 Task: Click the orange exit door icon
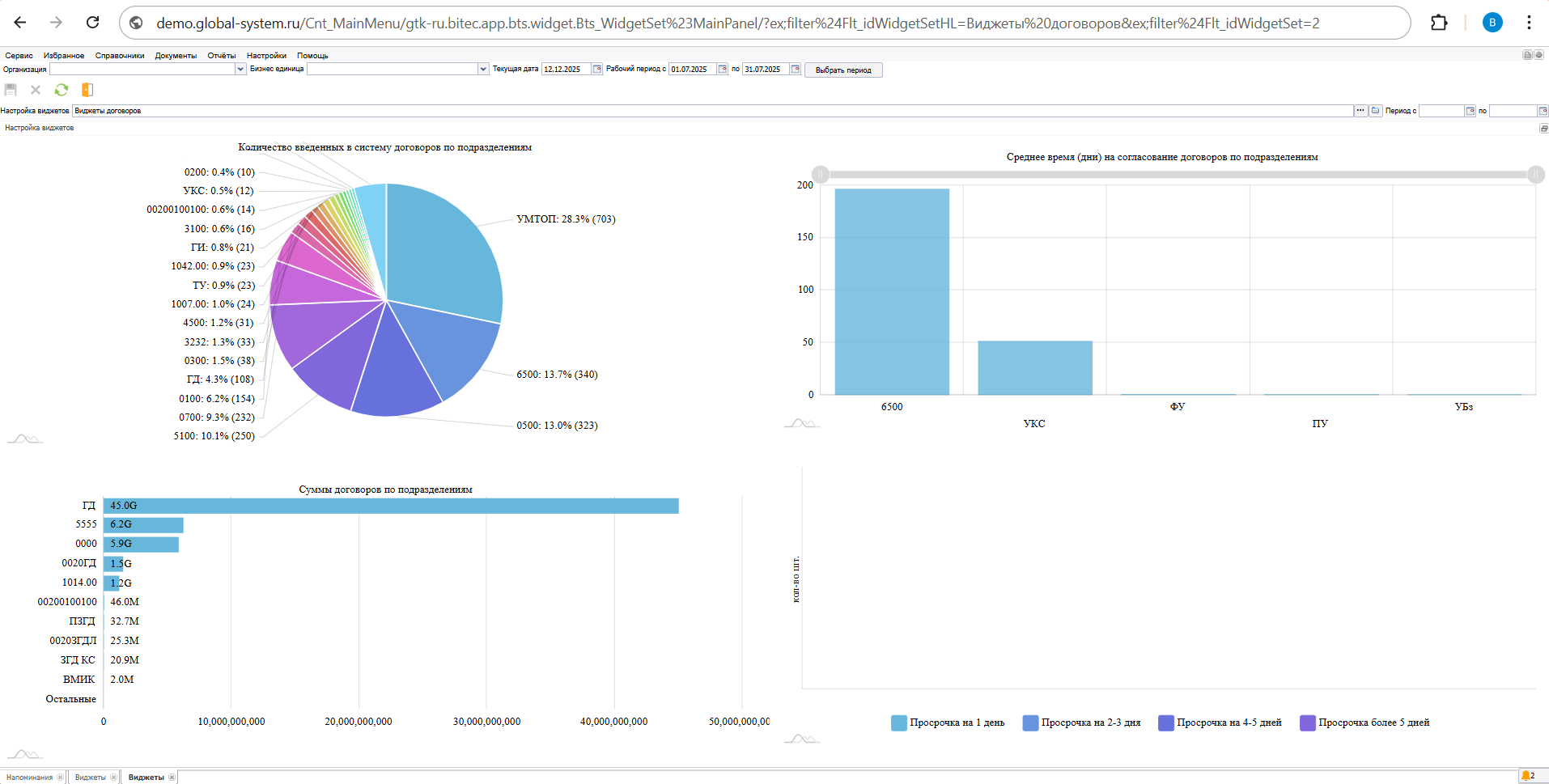tap(87, 90)
